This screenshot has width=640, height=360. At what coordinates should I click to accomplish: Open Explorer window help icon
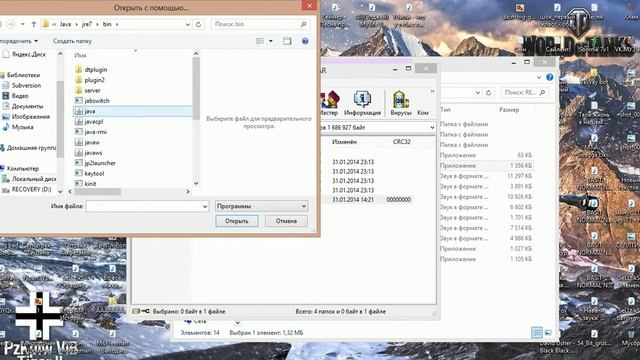point(550,77)
